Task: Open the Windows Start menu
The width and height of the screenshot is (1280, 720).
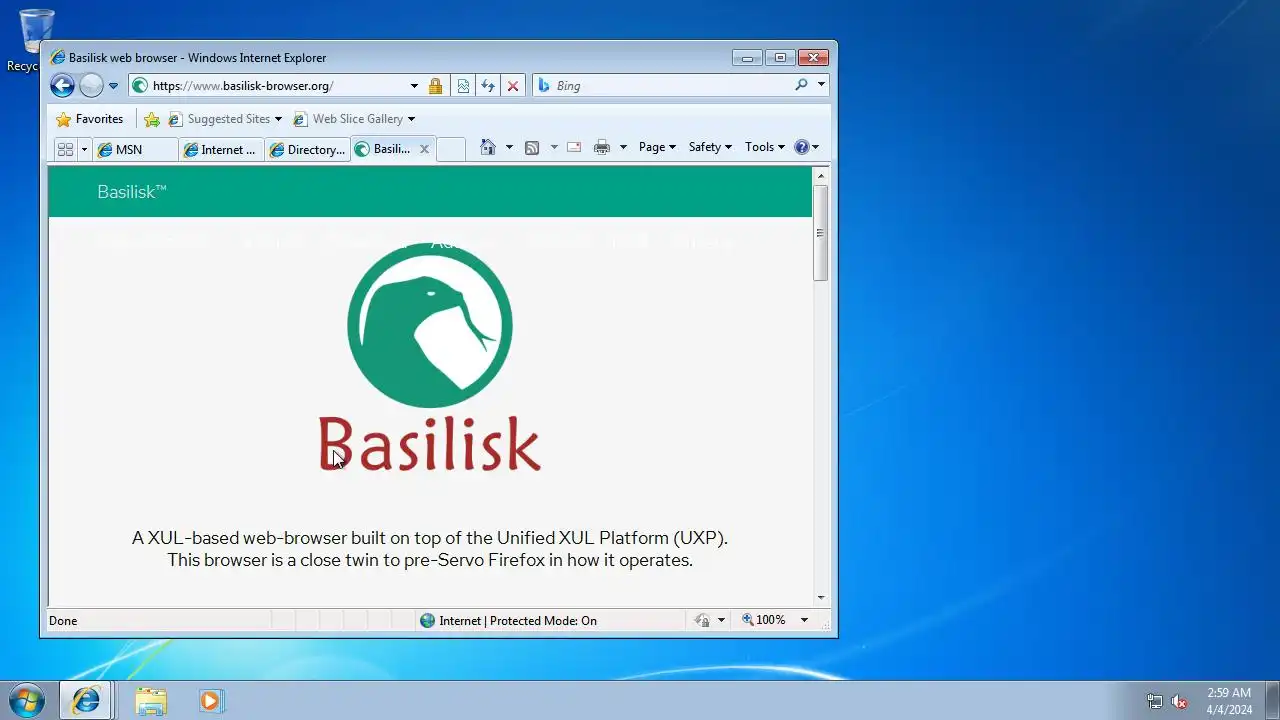Action: (25, 701)
